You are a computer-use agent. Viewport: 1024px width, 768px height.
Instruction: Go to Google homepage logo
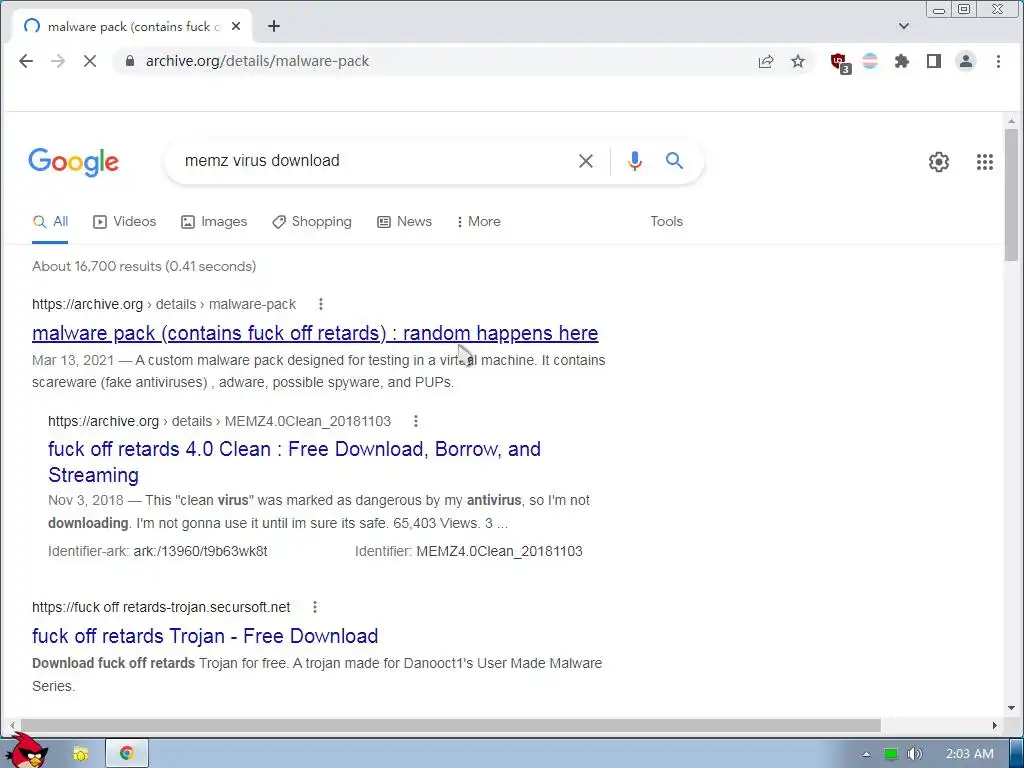(73, 162)
